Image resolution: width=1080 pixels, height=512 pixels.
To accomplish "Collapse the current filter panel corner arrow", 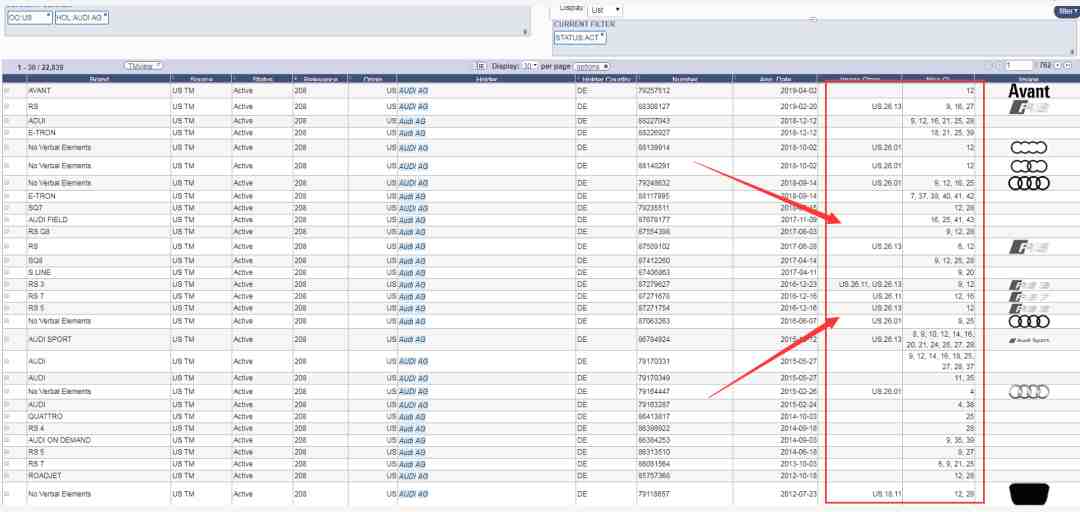I will (1071, 52).
